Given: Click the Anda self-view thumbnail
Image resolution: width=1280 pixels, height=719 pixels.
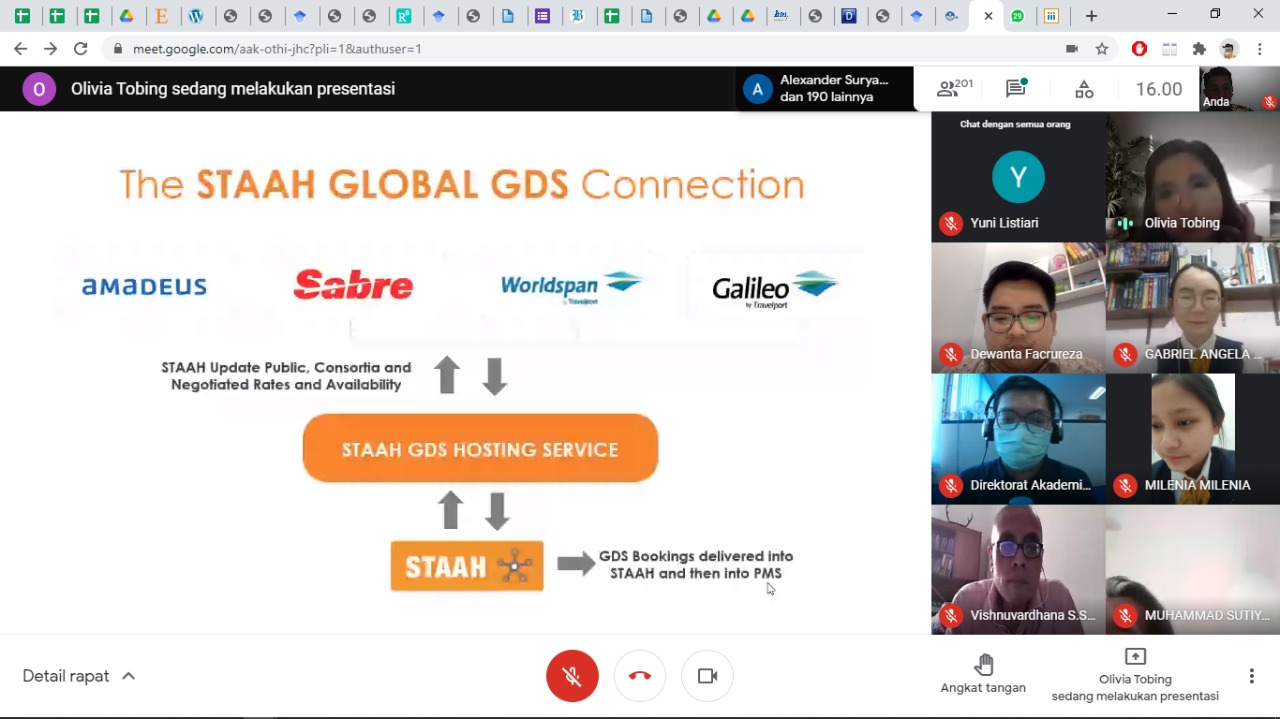Looking at the screenshot, I should coord(1239,89).
